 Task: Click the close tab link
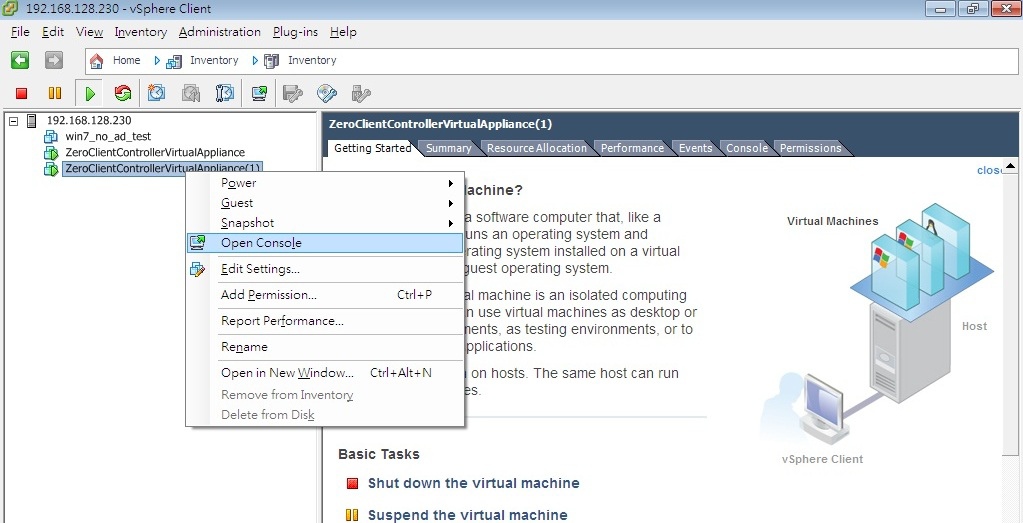989,170
